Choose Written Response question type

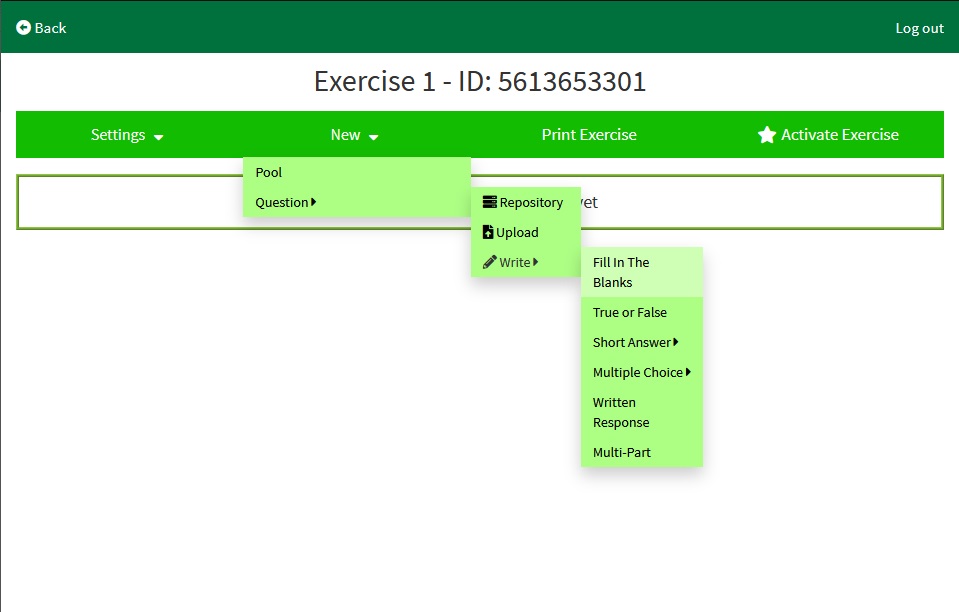point(621,412)
